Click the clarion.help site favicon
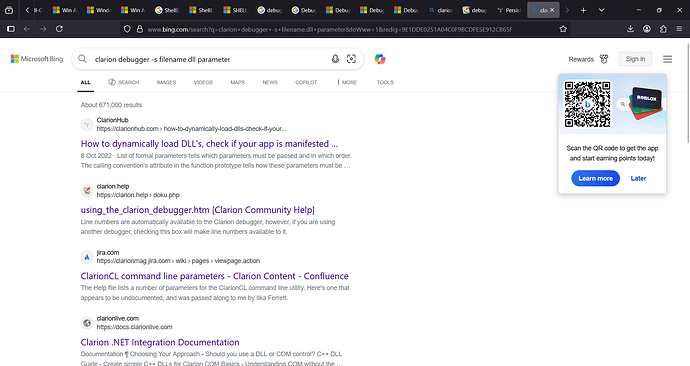The height and width of the screenshot is (366, 690). pyautogui.click(x=87, y=190)
